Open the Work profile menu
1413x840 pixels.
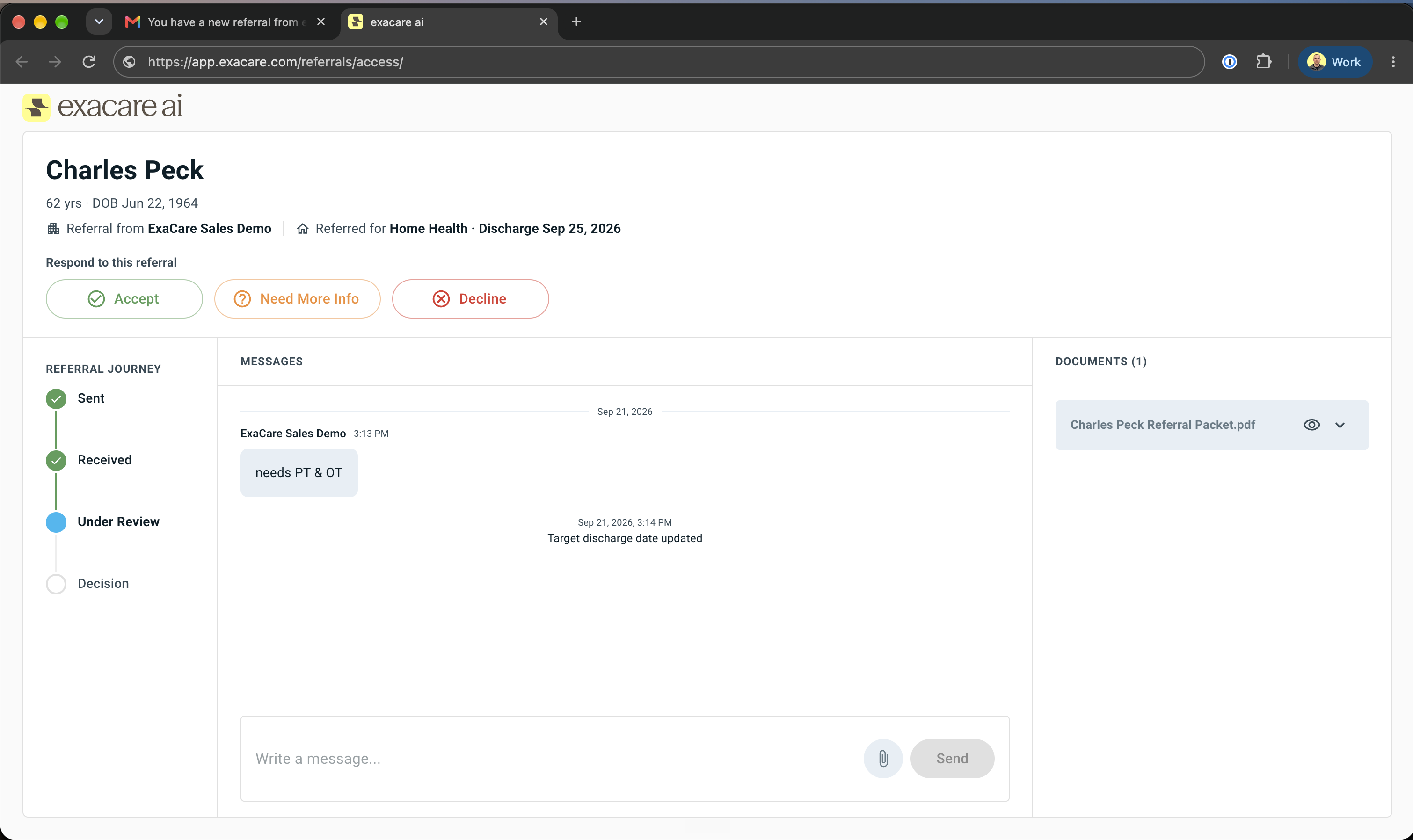pyautogui.click(x=1335, y=62)
